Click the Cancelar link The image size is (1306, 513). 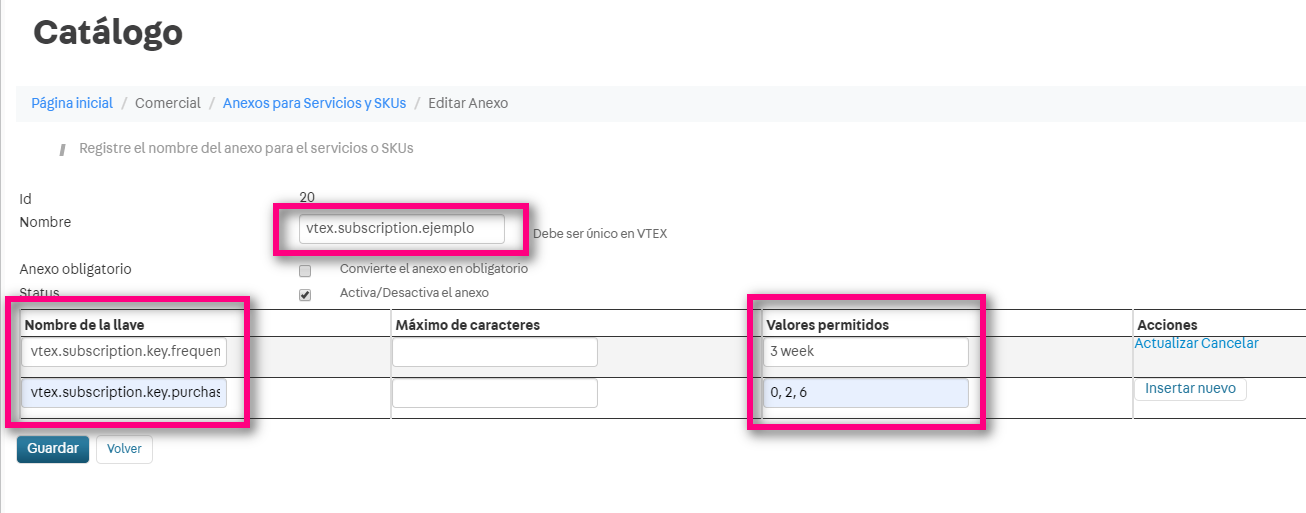(x=1229, y=343)
